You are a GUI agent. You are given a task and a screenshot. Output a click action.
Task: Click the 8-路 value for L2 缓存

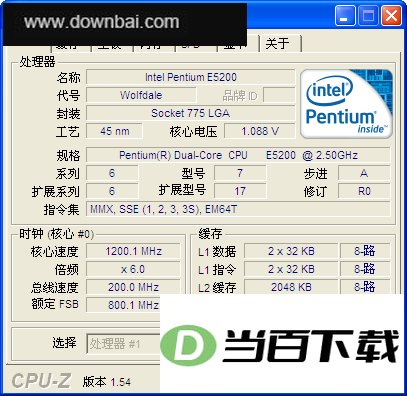365,287
